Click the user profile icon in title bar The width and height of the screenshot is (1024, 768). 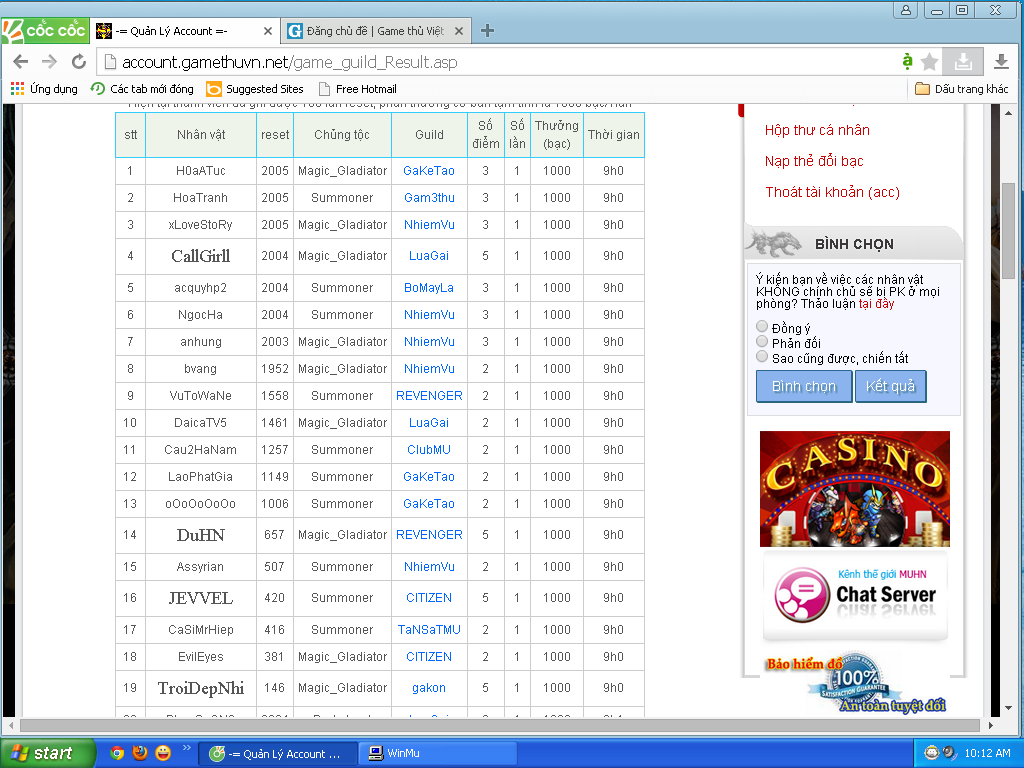pos(906,10)
